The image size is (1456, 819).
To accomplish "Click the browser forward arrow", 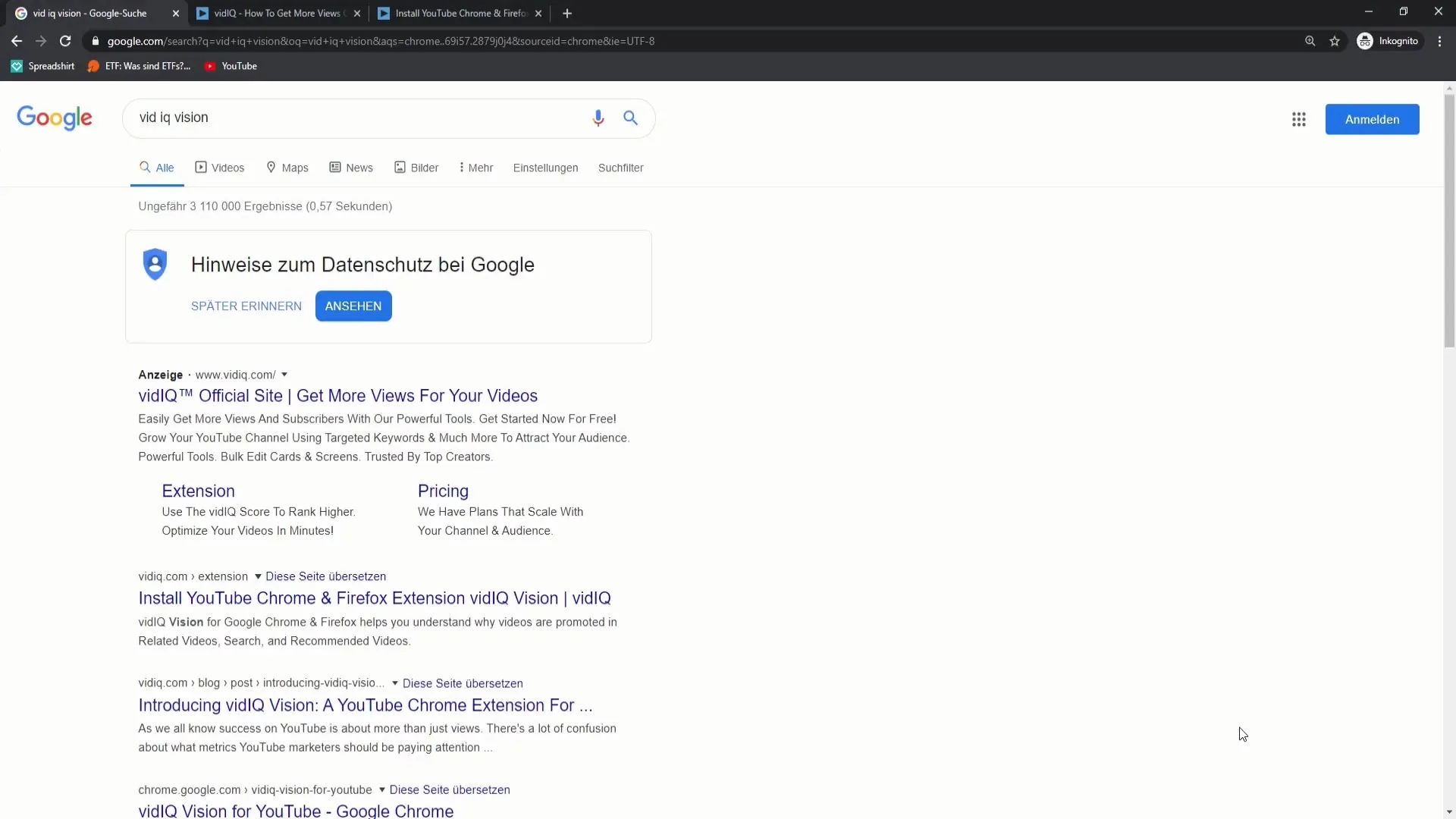I will [41, 41].
